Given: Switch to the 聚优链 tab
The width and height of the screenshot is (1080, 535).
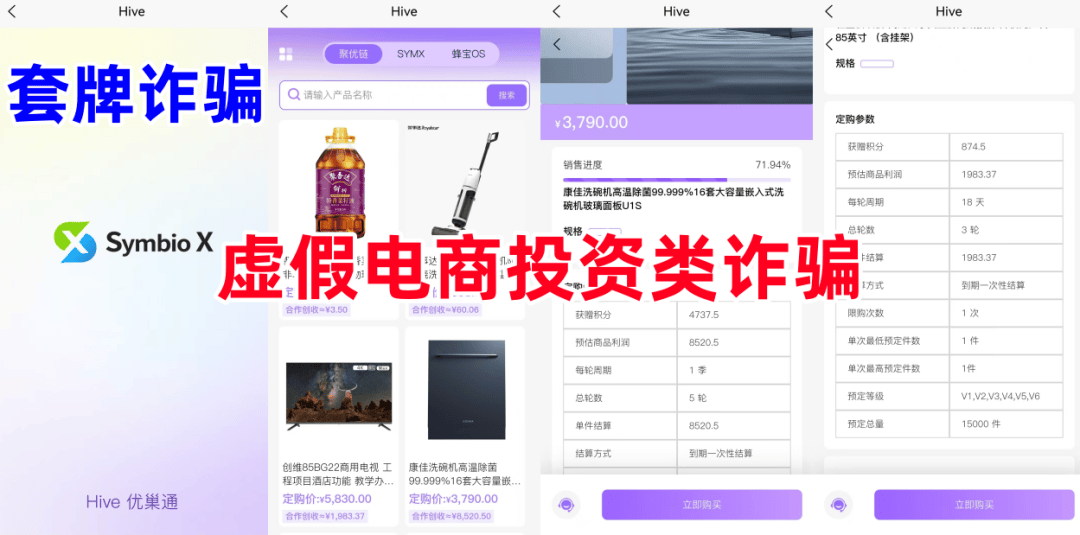Looking at the screenshot, I should pos(353,54).
